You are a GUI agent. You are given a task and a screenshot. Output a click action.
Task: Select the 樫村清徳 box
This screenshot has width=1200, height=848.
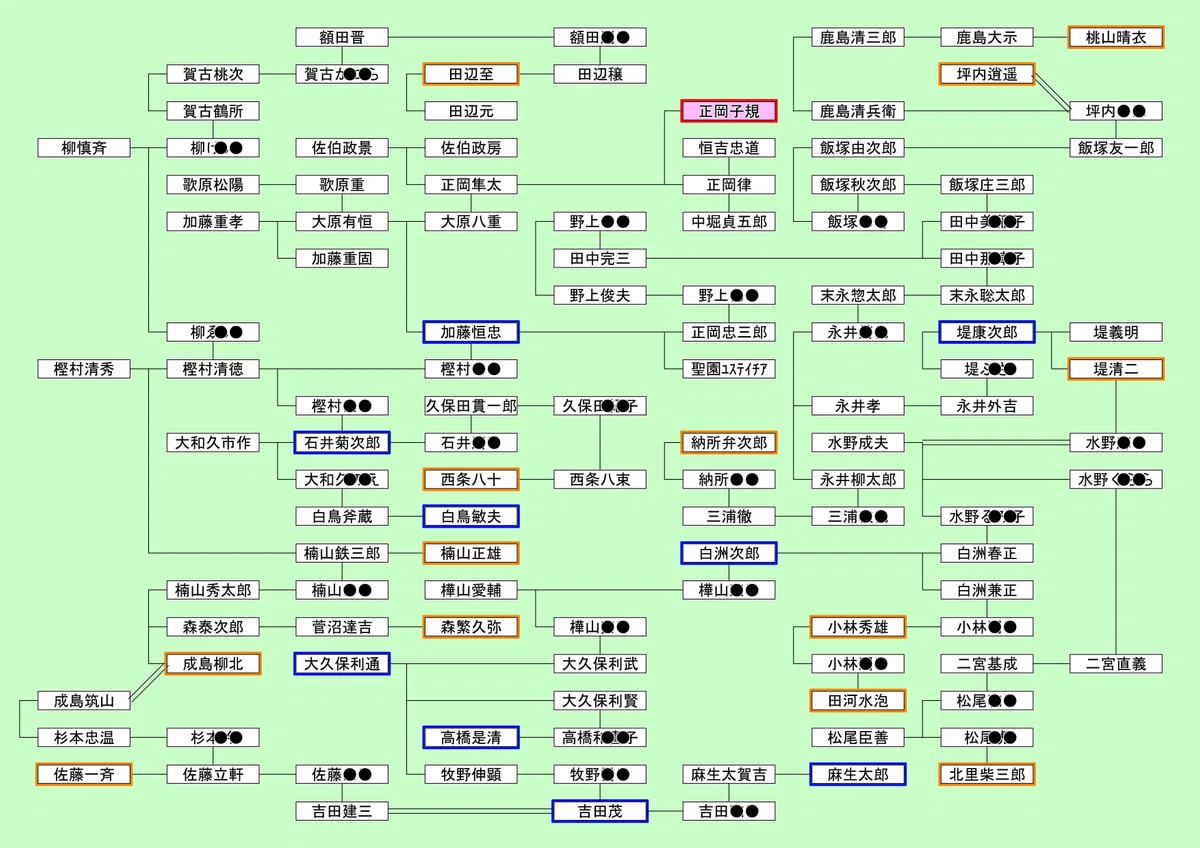pyautogui.click(x=213, y=370)
